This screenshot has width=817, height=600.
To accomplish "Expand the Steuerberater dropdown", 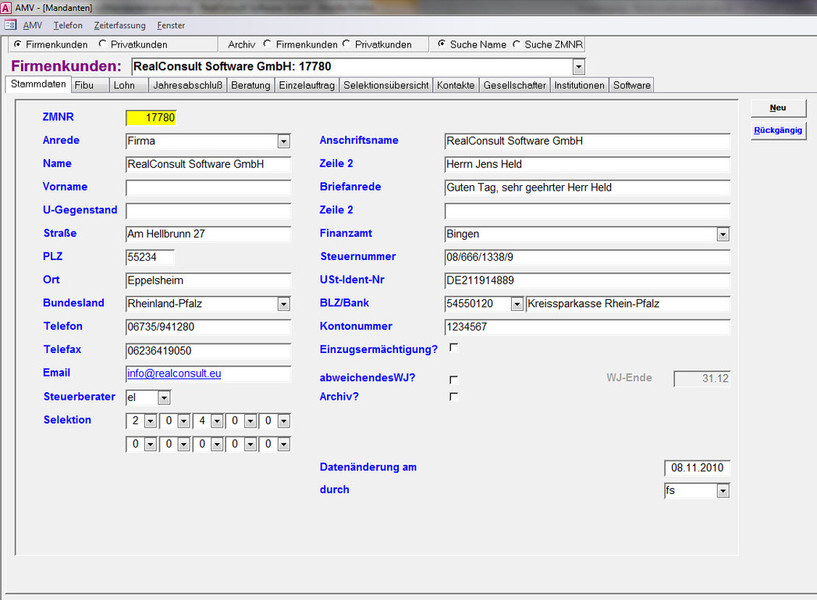I will [164, 398].
